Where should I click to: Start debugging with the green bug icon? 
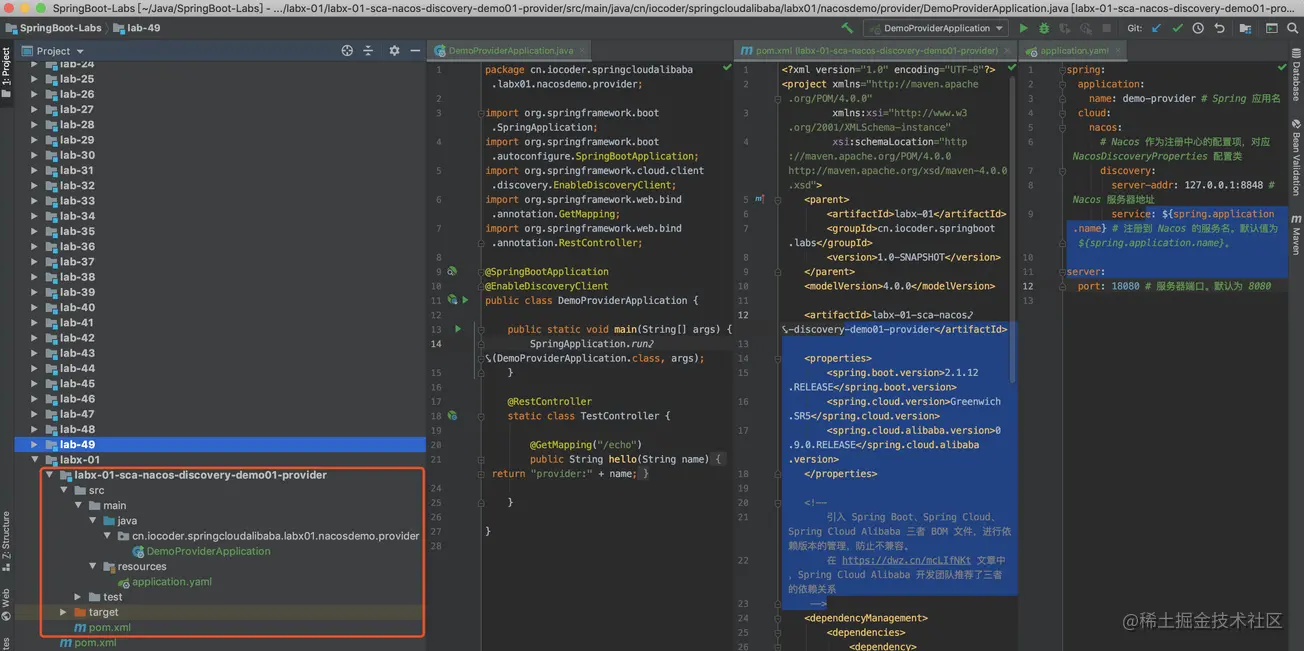1044,28
